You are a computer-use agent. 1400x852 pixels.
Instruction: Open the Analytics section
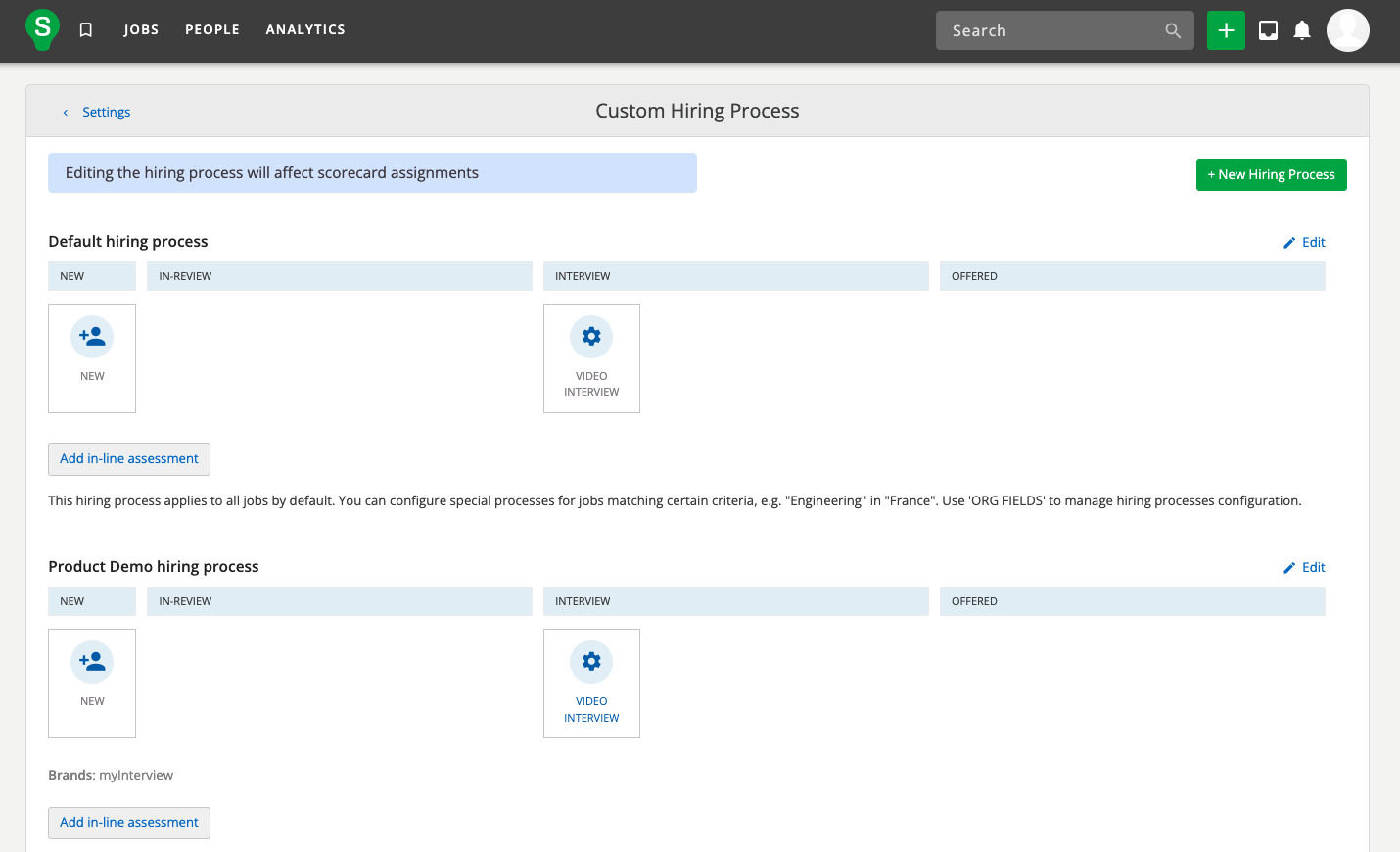pyautogui.click(x=305, y=30)
